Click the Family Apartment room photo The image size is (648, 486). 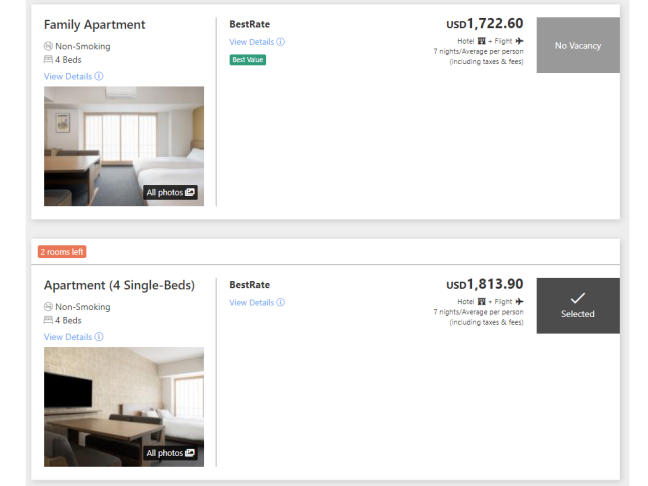[x=124, y=146]
